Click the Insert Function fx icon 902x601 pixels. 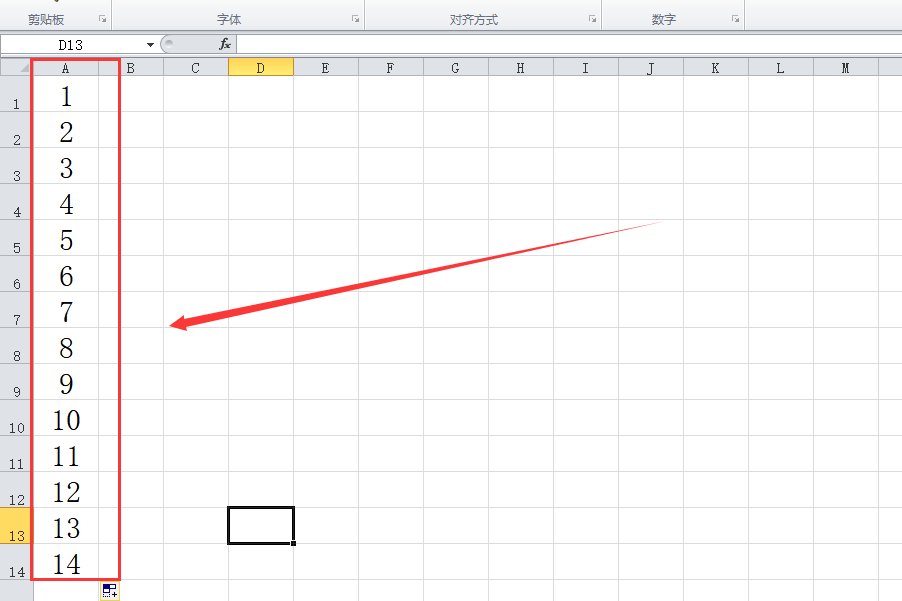225,44
